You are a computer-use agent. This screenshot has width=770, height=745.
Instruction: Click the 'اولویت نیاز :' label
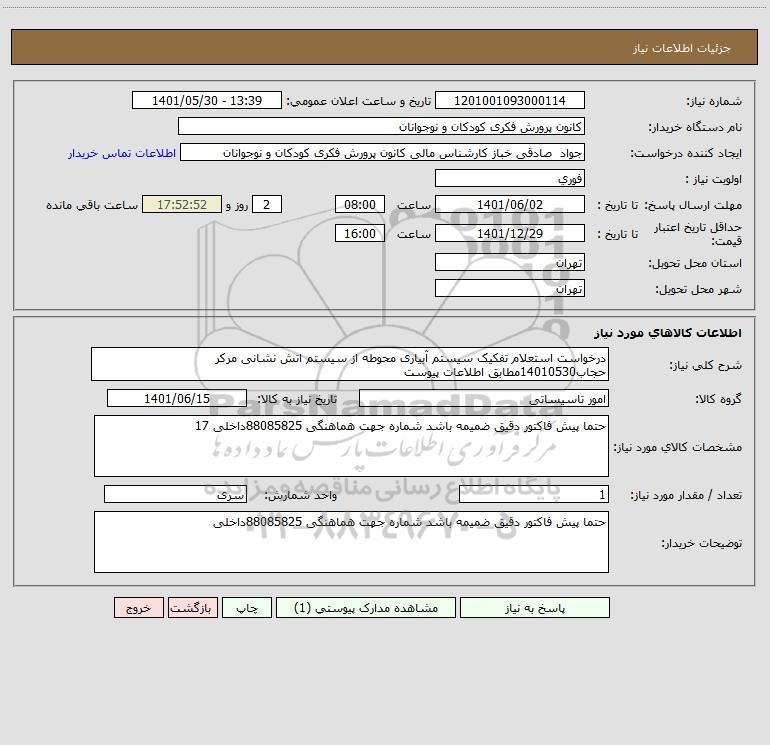click(714, 179)
